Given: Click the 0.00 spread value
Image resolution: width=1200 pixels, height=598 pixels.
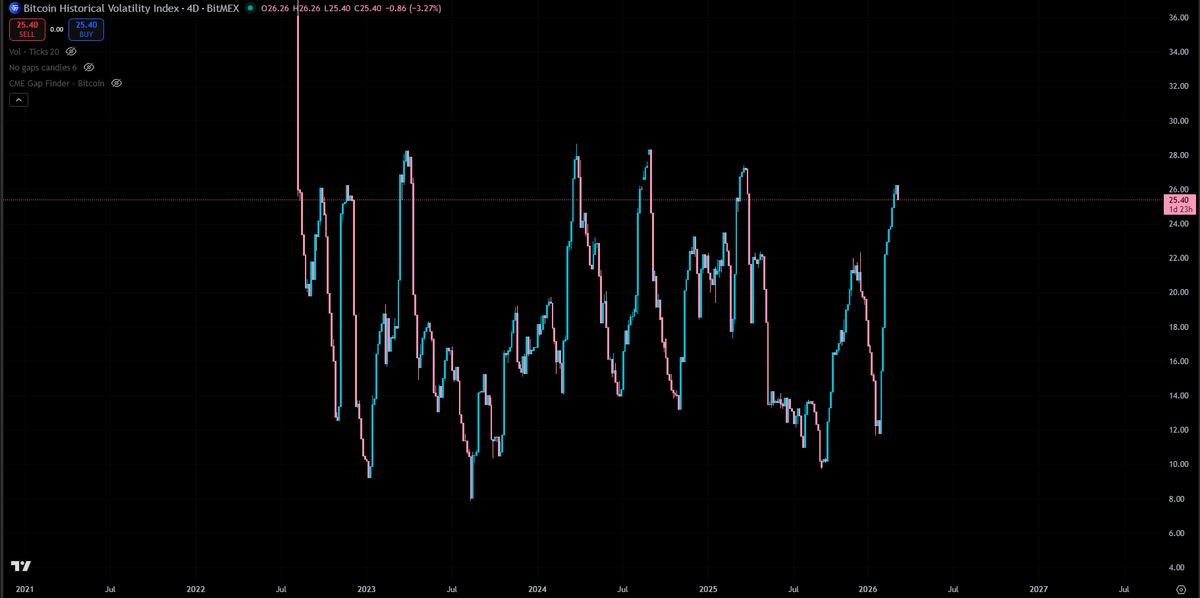Looking at the screenshot, I should click(57, 29).
